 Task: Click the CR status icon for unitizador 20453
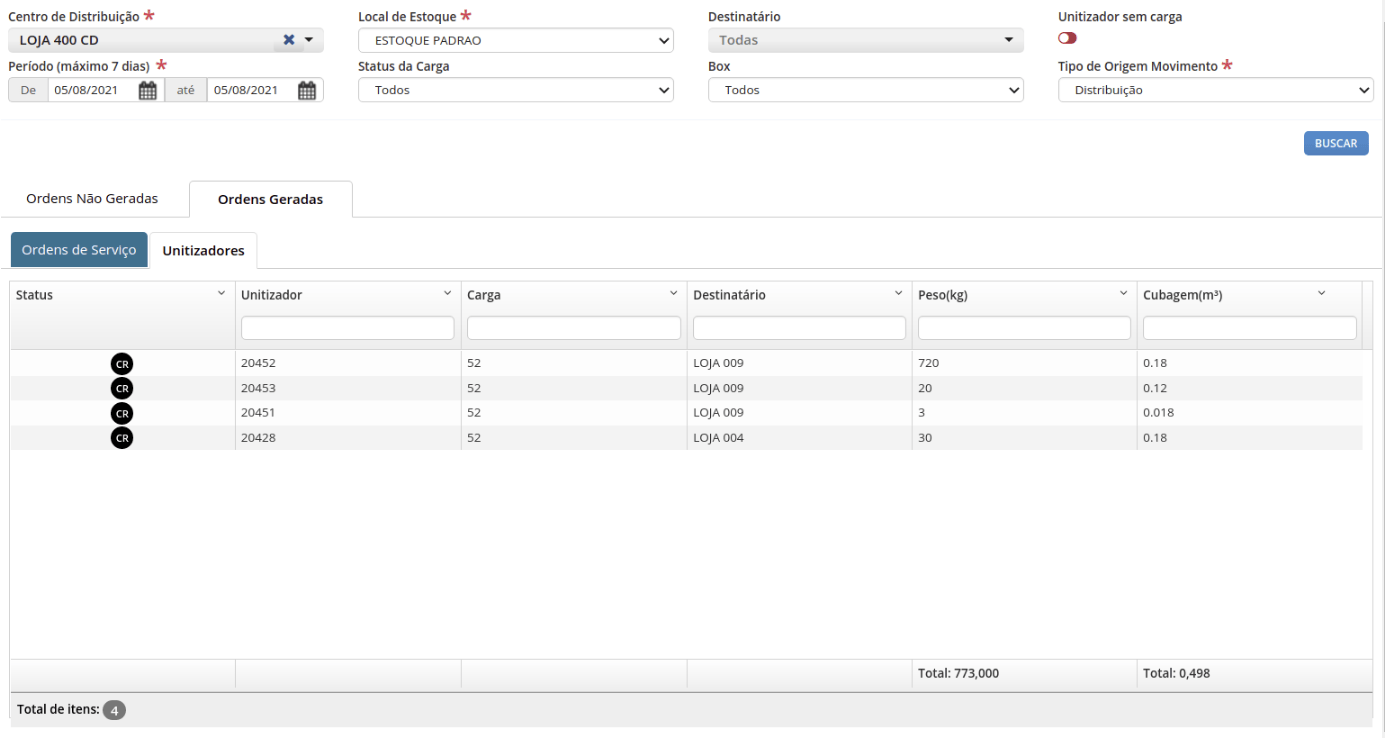pyautogui.click(x=122, y=388)
